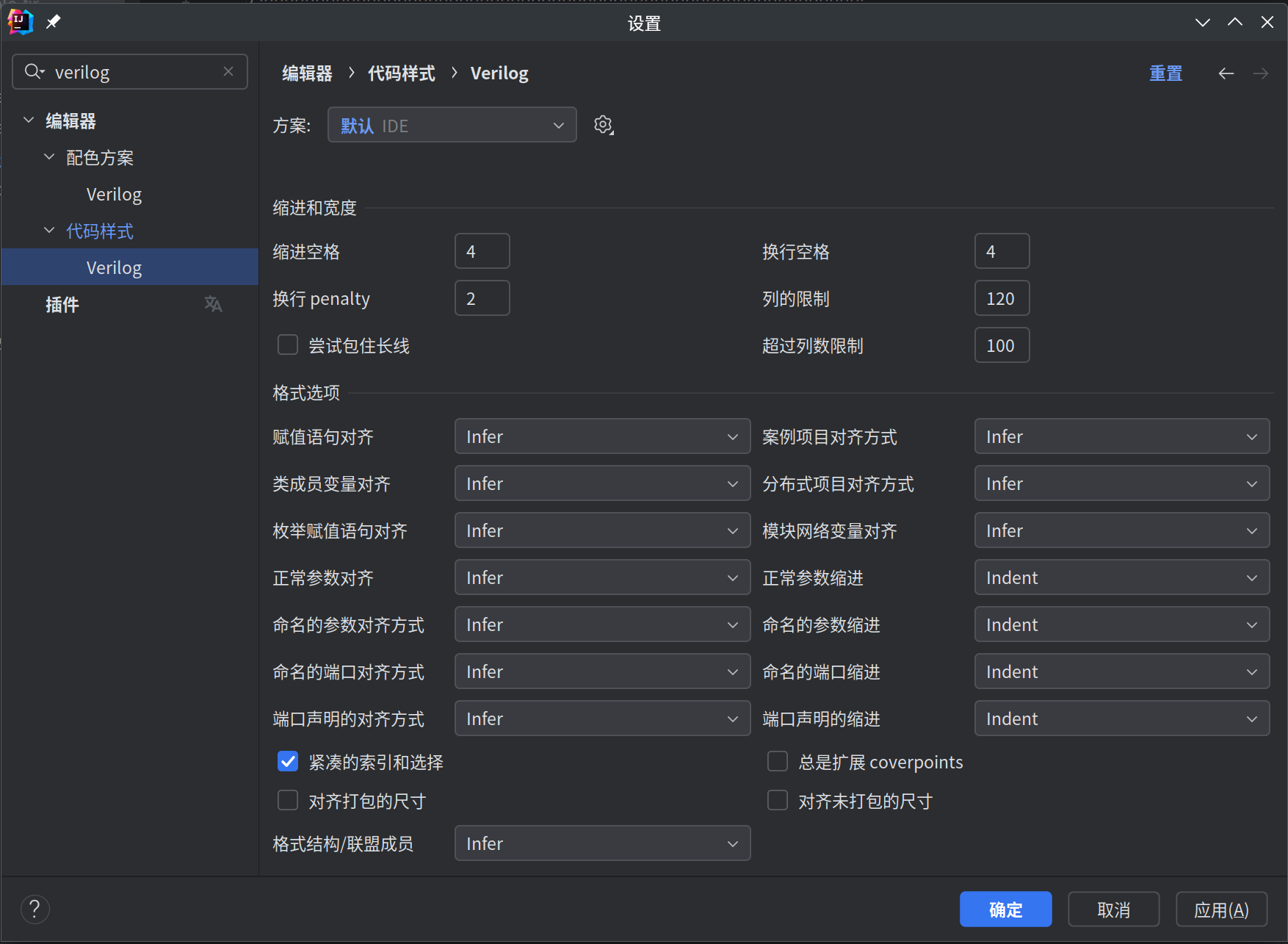Screen dimensions: 1288x944
Task: Open 正常参数缩进 dropdown
Action: [x=1122, y=577]
